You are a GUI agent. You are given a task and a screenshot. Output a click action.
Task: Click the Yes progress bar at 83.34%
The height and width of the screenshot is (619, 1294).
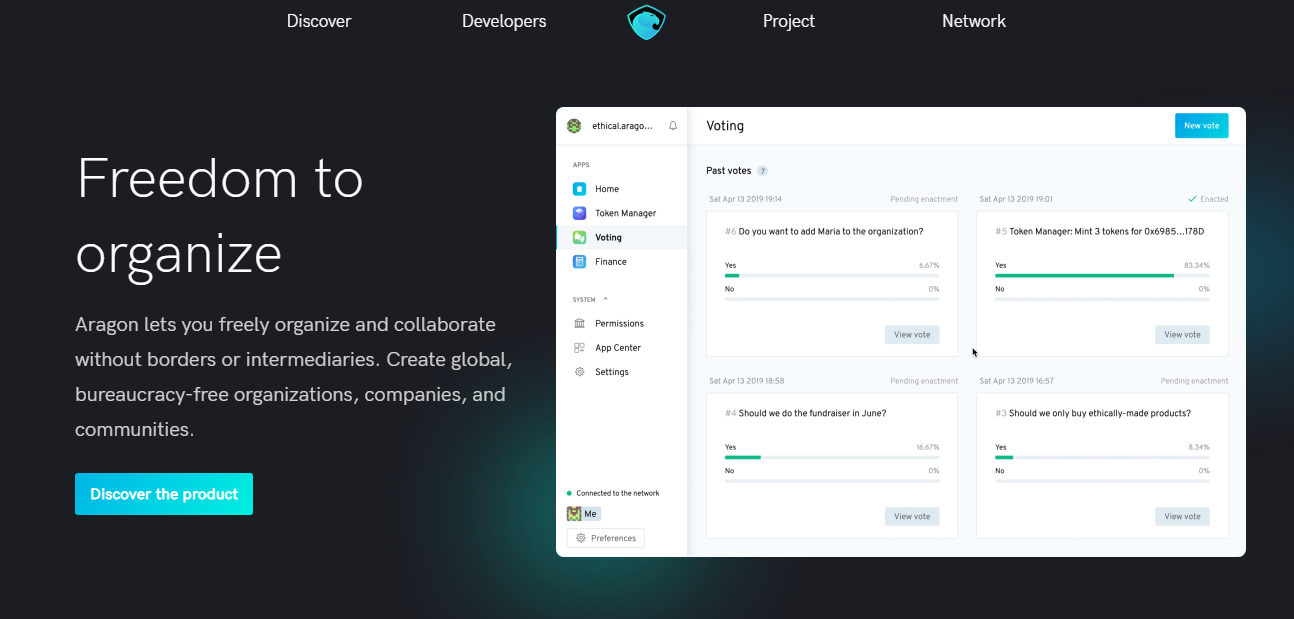(x=1102, y=275)
